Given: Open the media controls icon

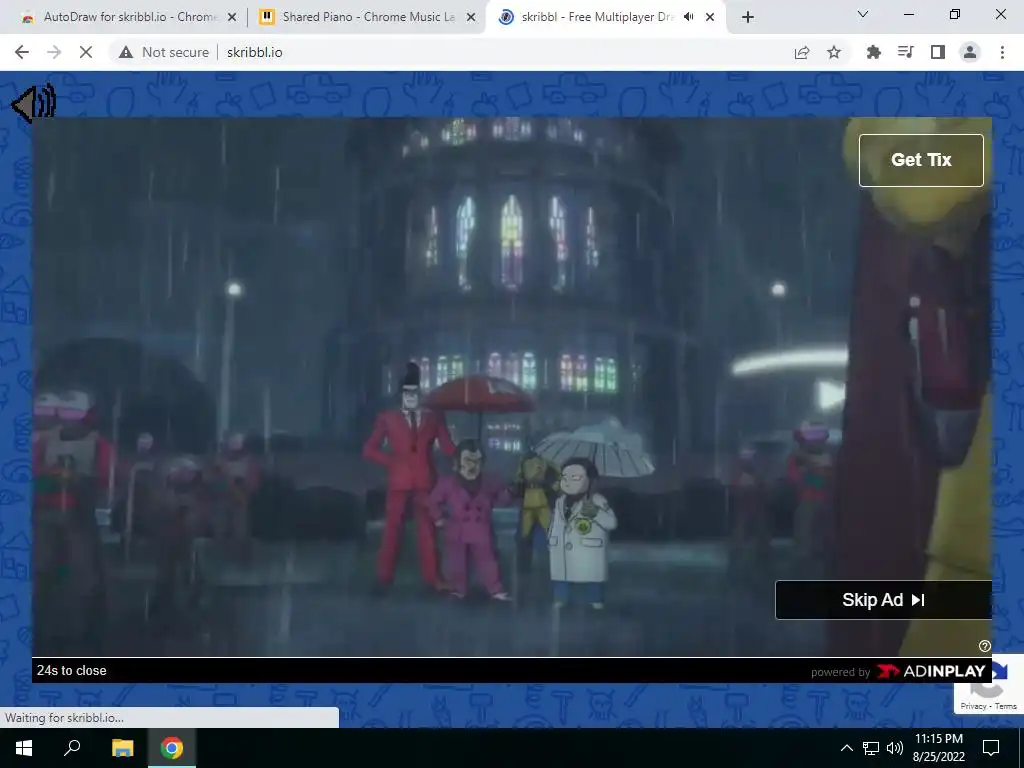Looking at the screenshot, I should click(x=905, y=52).
